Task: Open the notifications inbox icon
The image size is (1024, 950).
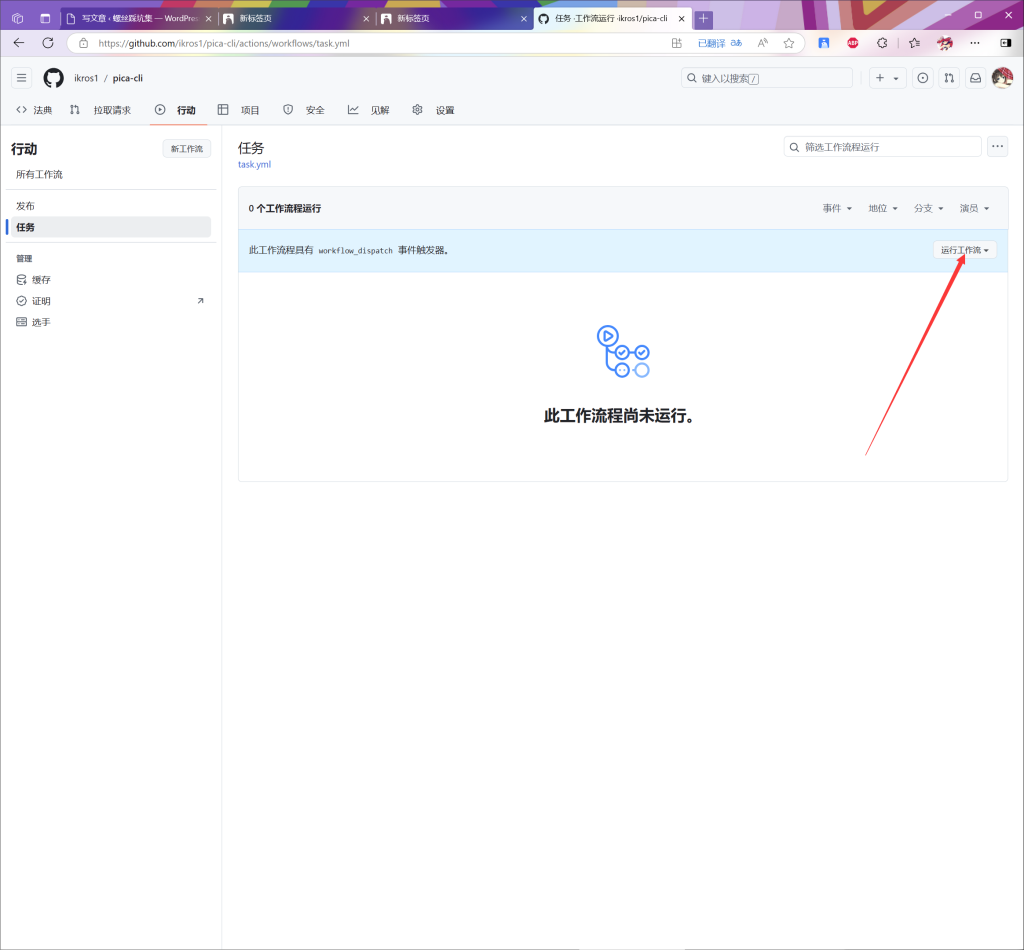Action: [975, 78]
